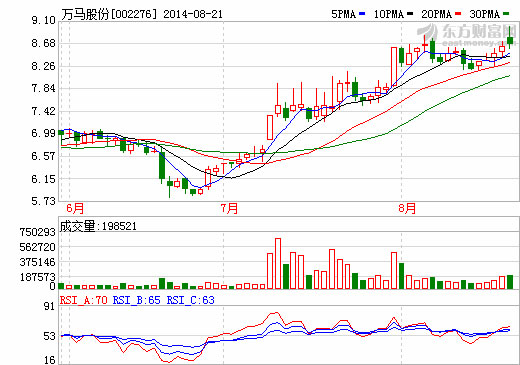The image size is (520, 365).
Task: Click the 7月 month label on time axis
Action: tap(229, 209)
